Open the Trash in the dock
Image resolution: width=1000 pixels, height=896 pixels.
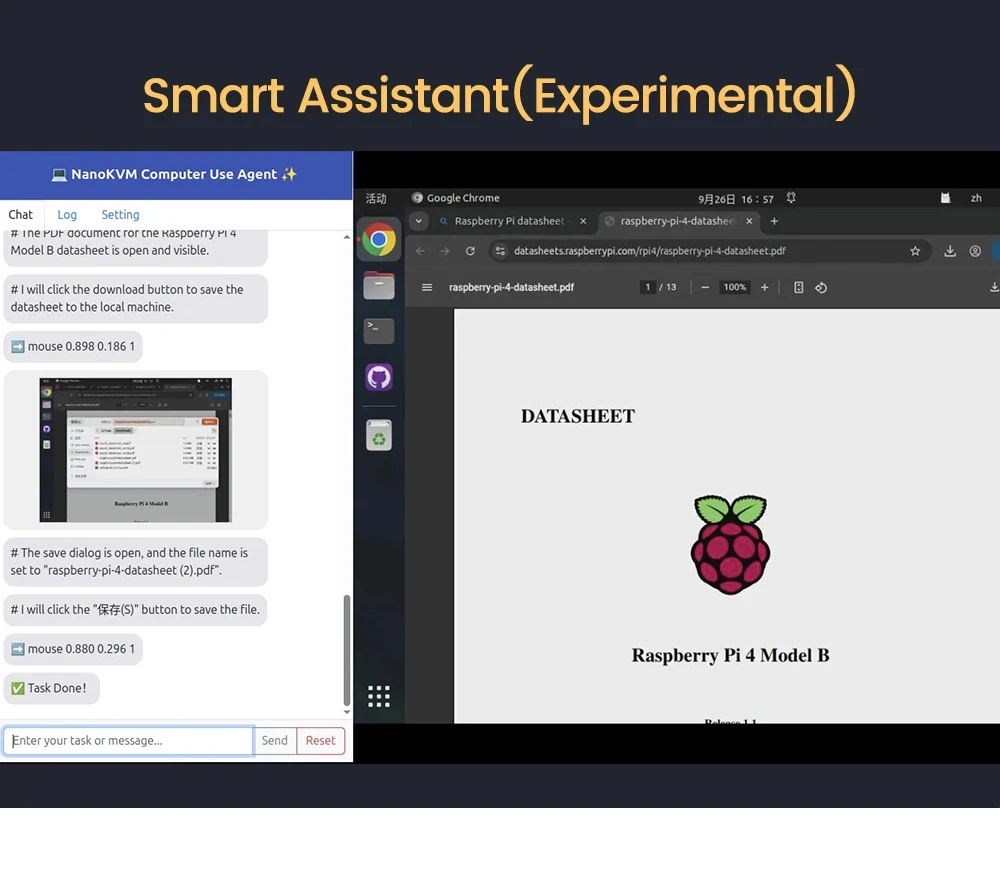tap(379, 435)
